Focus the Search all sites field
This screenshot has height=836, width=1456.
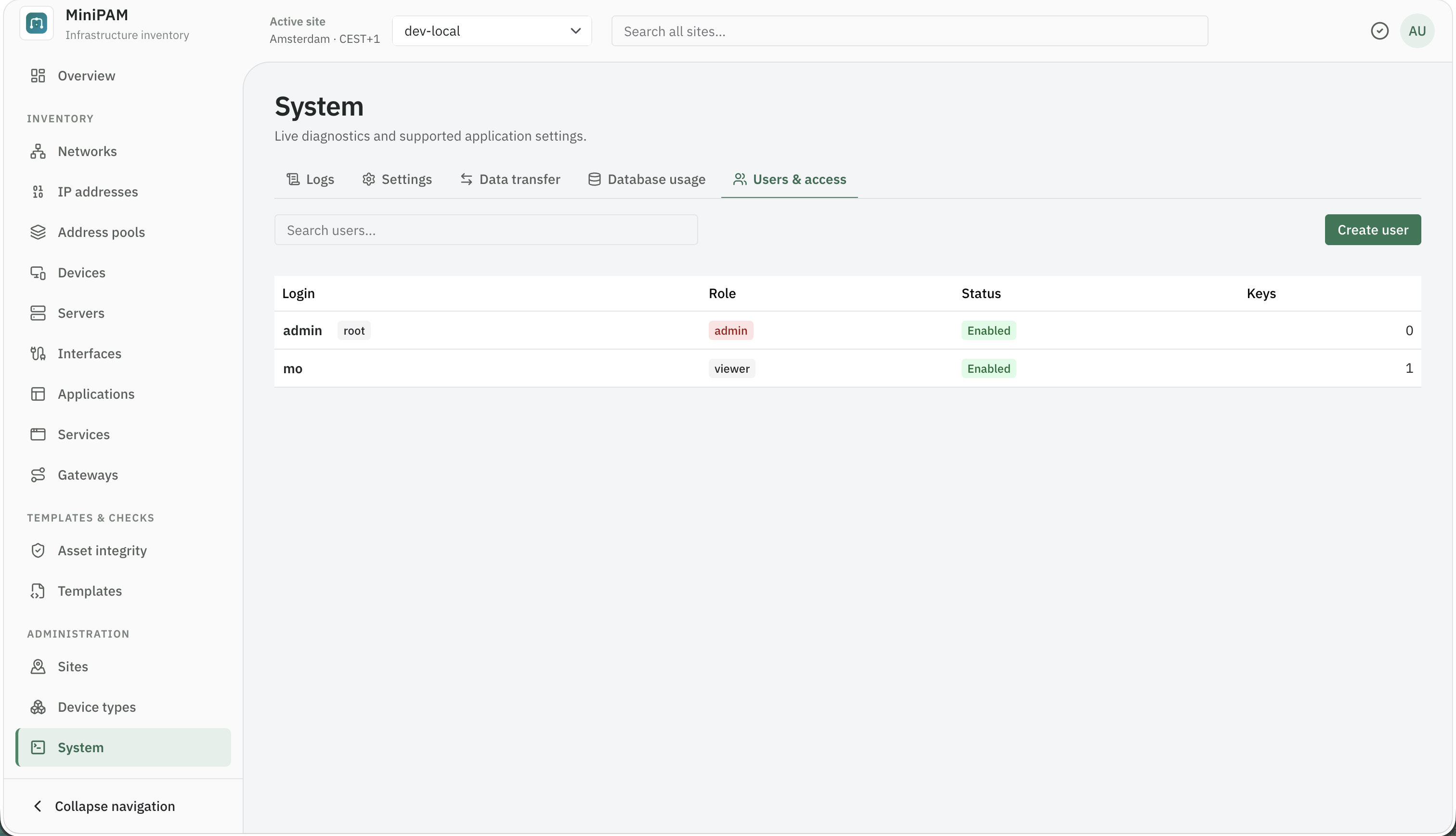(910, 31)
